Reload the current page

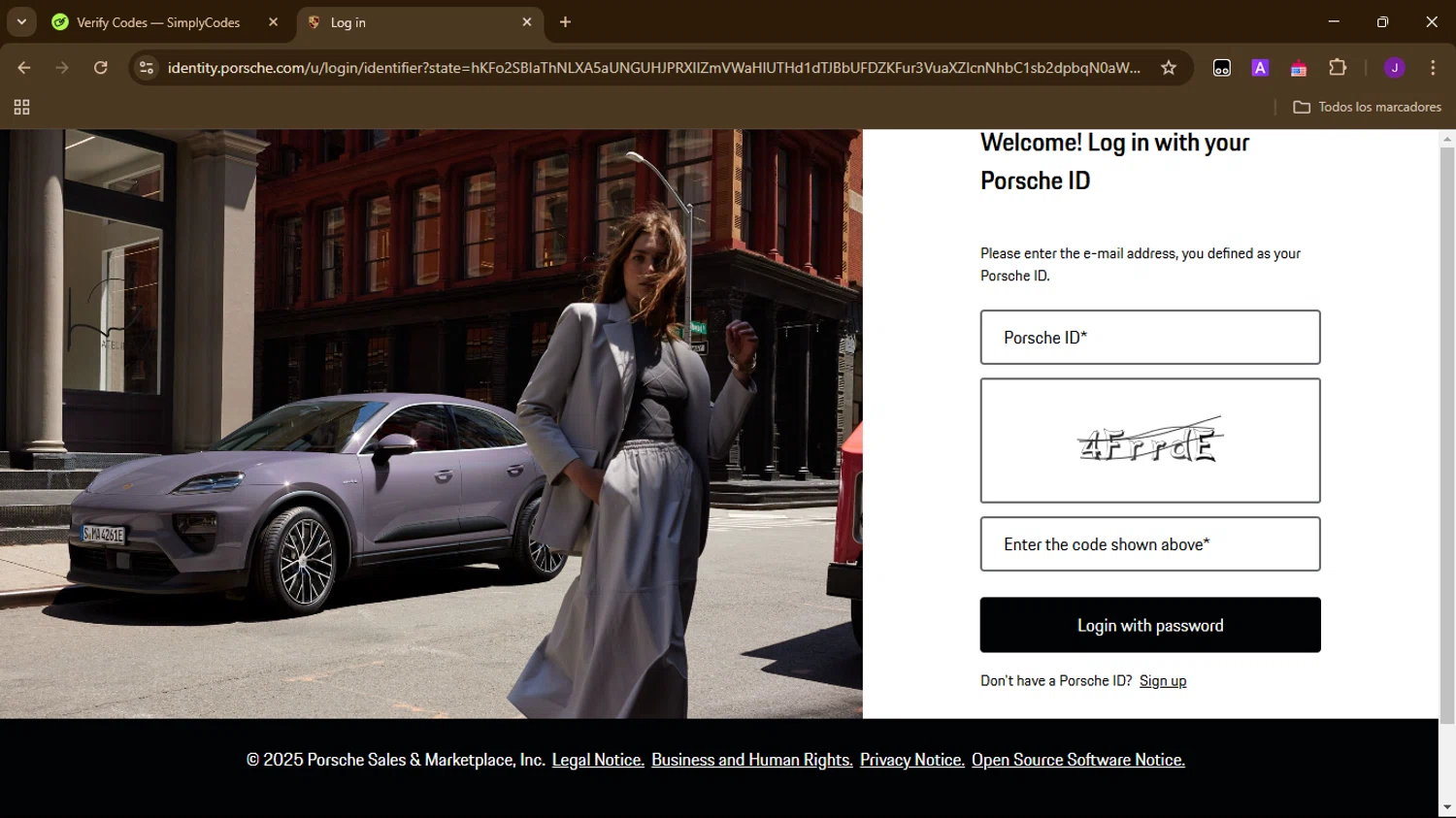click(101, 68)
